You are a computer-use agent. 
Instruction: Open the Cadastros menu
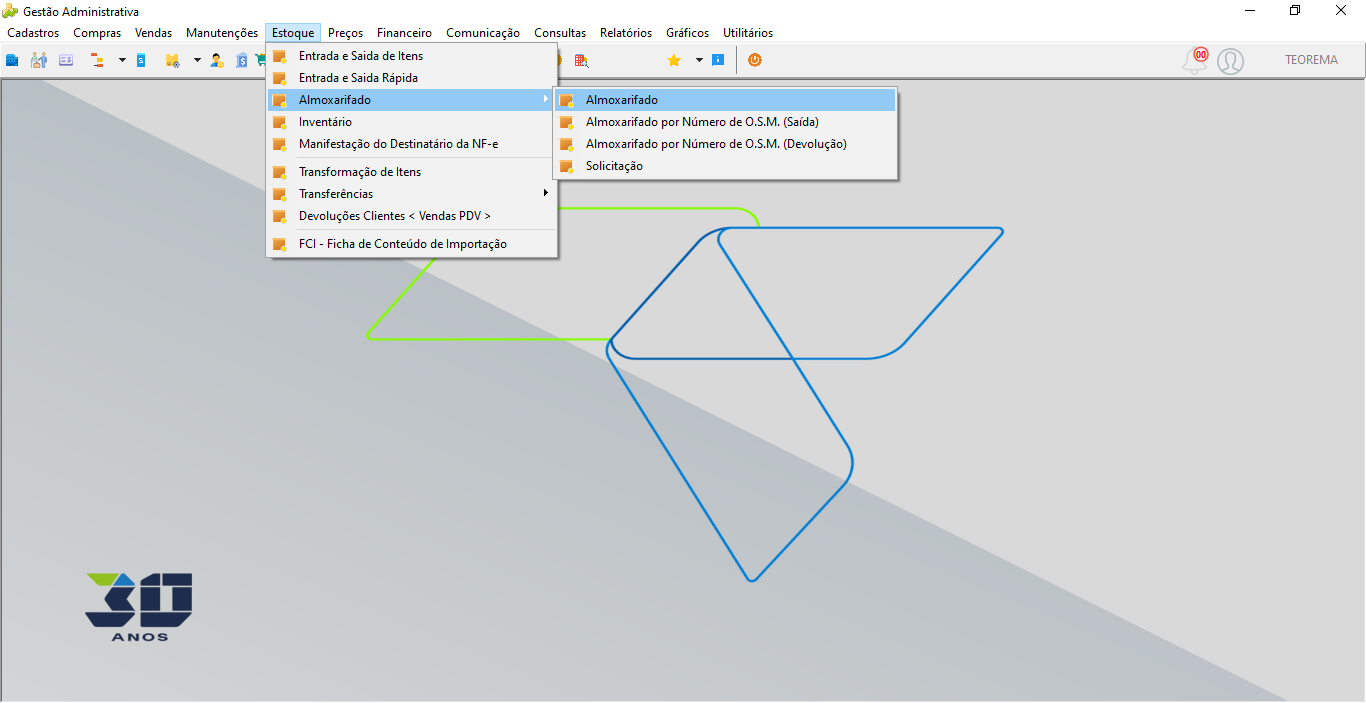(x=33, y=33)
